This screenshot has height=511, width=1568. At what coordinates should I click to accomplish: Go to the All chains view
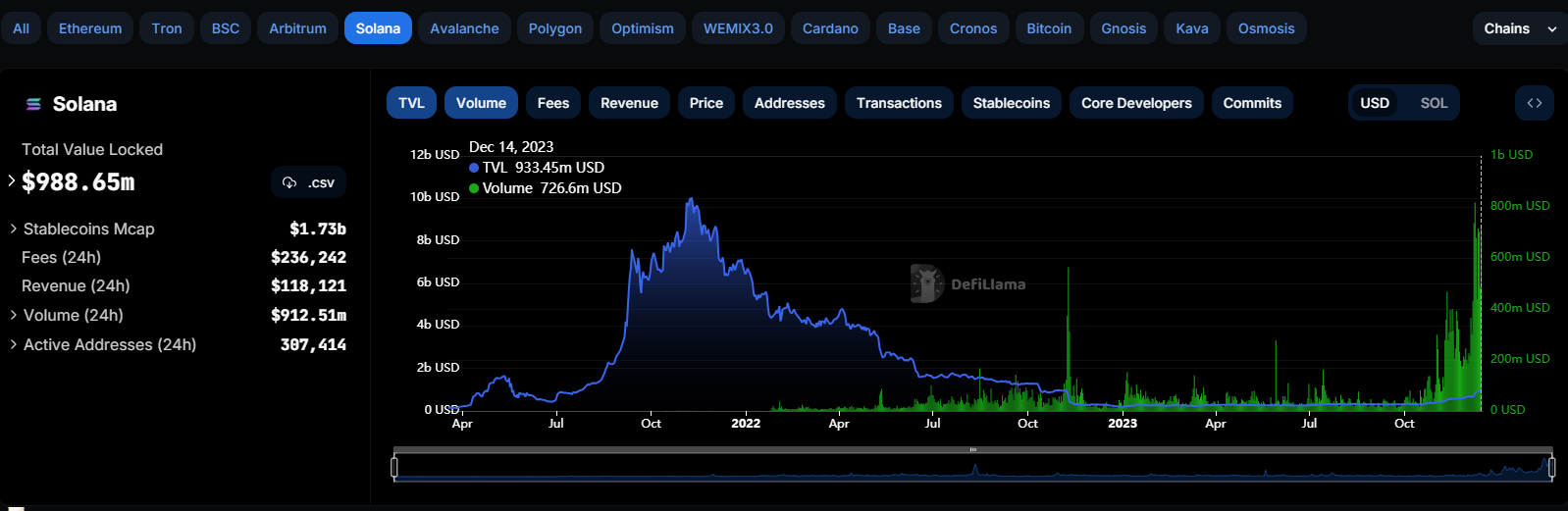point(22,28)
